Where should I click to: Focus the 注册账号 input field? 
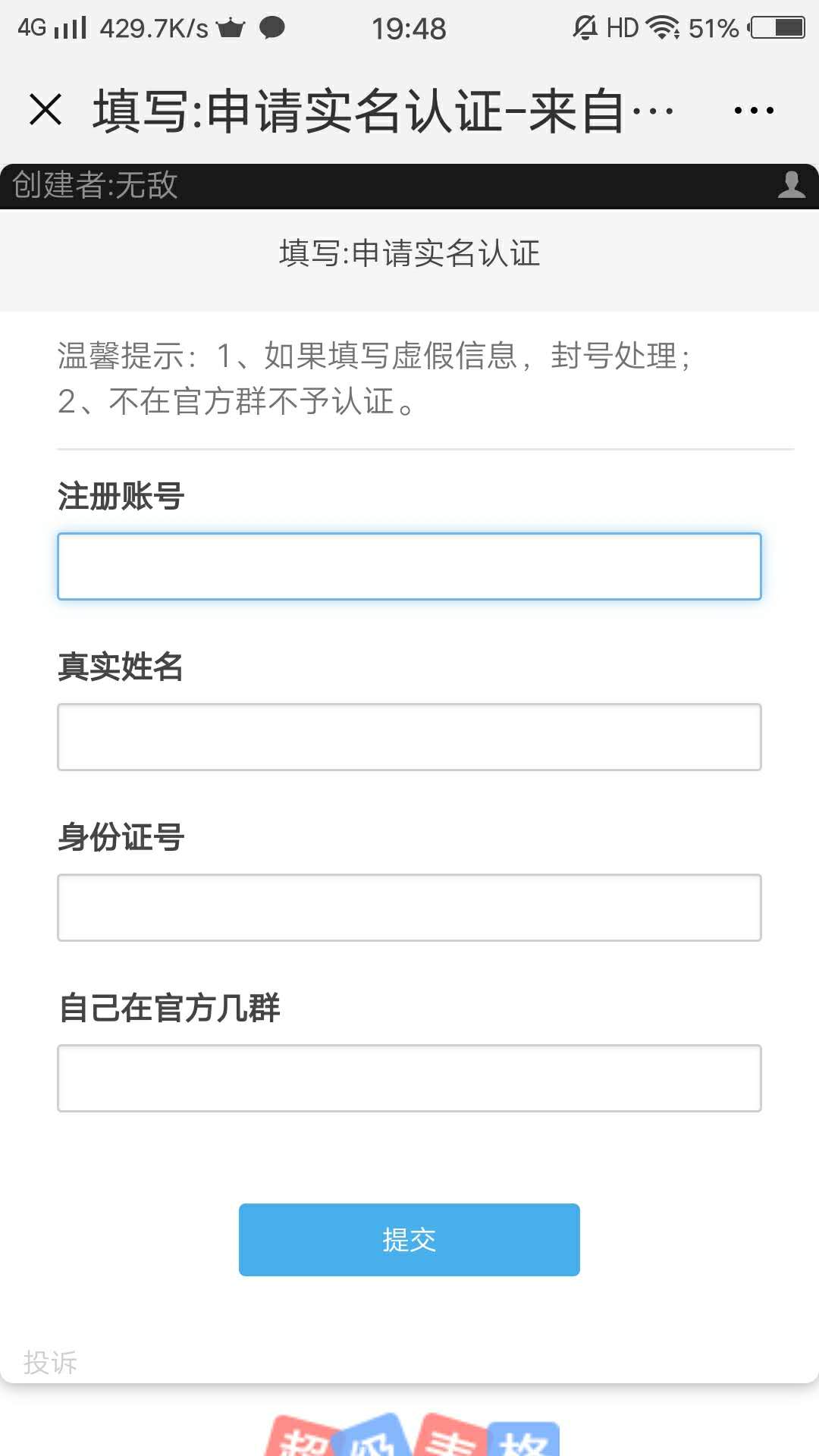(409, 566)
